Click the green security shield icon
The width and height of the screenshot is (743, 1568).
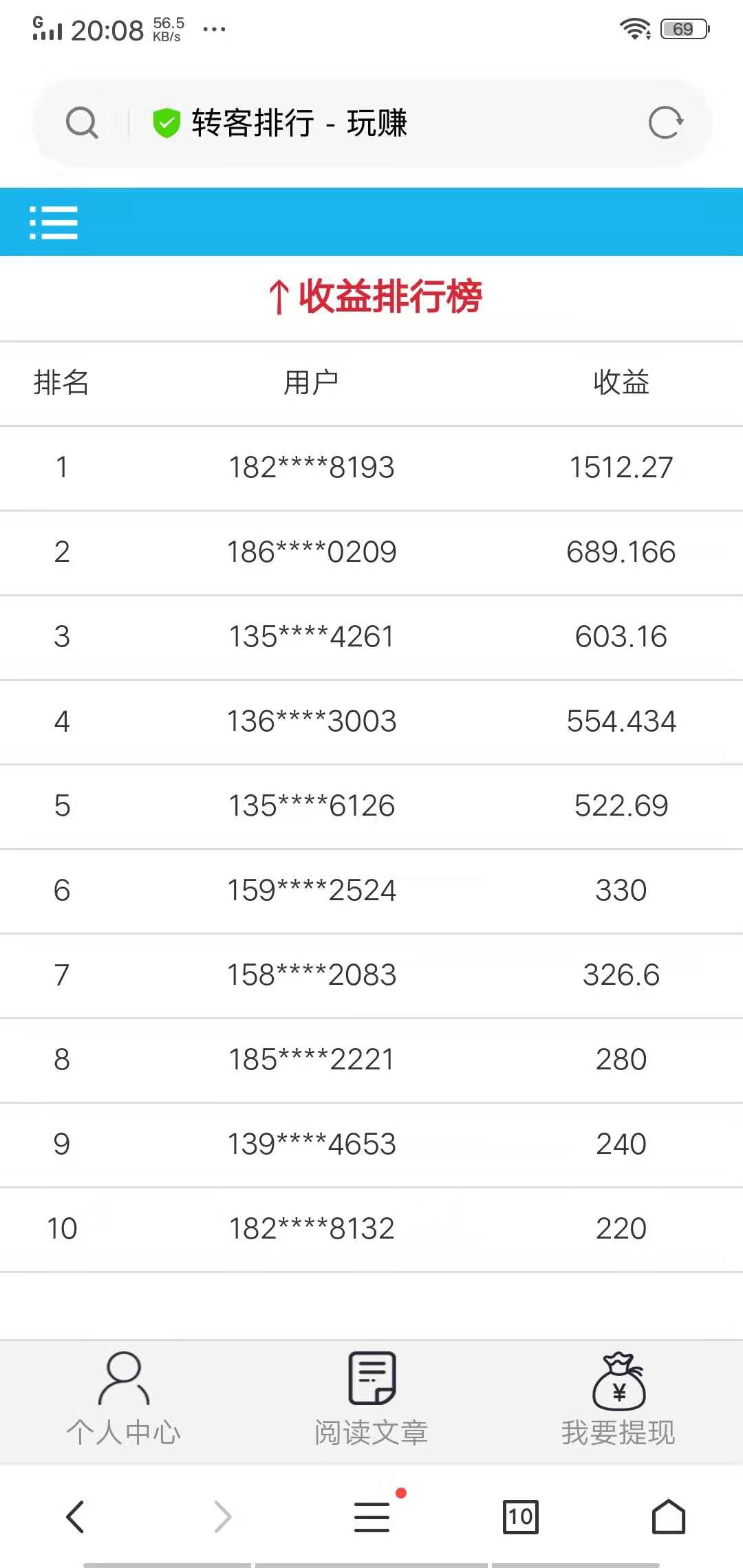tap(166, 123)
